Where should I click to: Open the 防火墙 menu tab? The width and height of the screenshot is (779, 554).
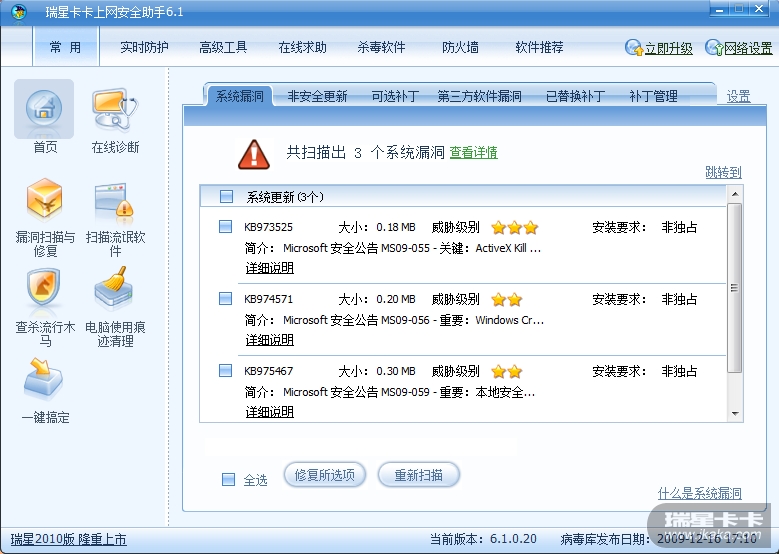(460, 47)
